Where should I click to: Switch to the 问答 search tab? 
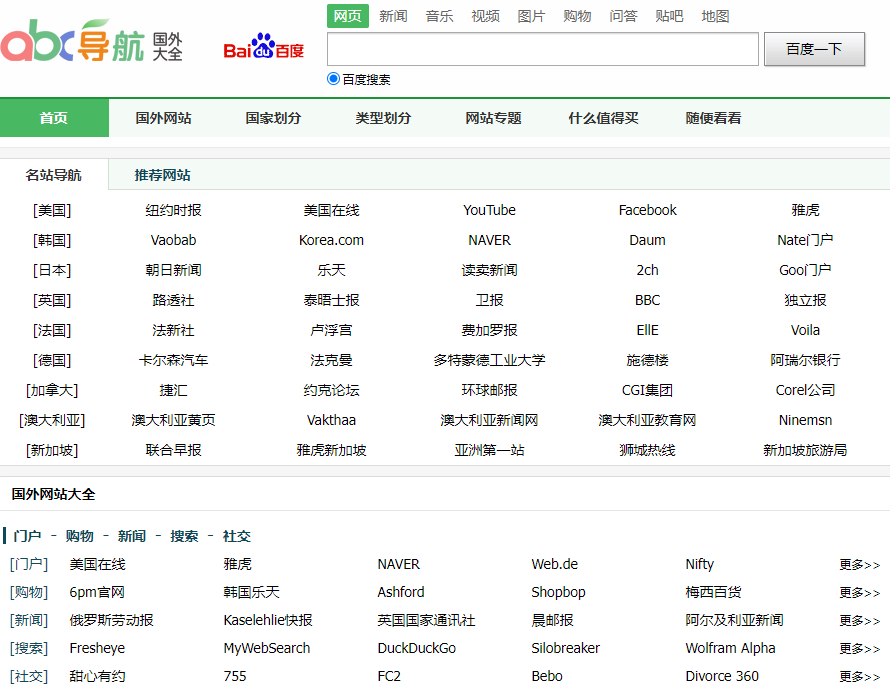click(623, 16)
